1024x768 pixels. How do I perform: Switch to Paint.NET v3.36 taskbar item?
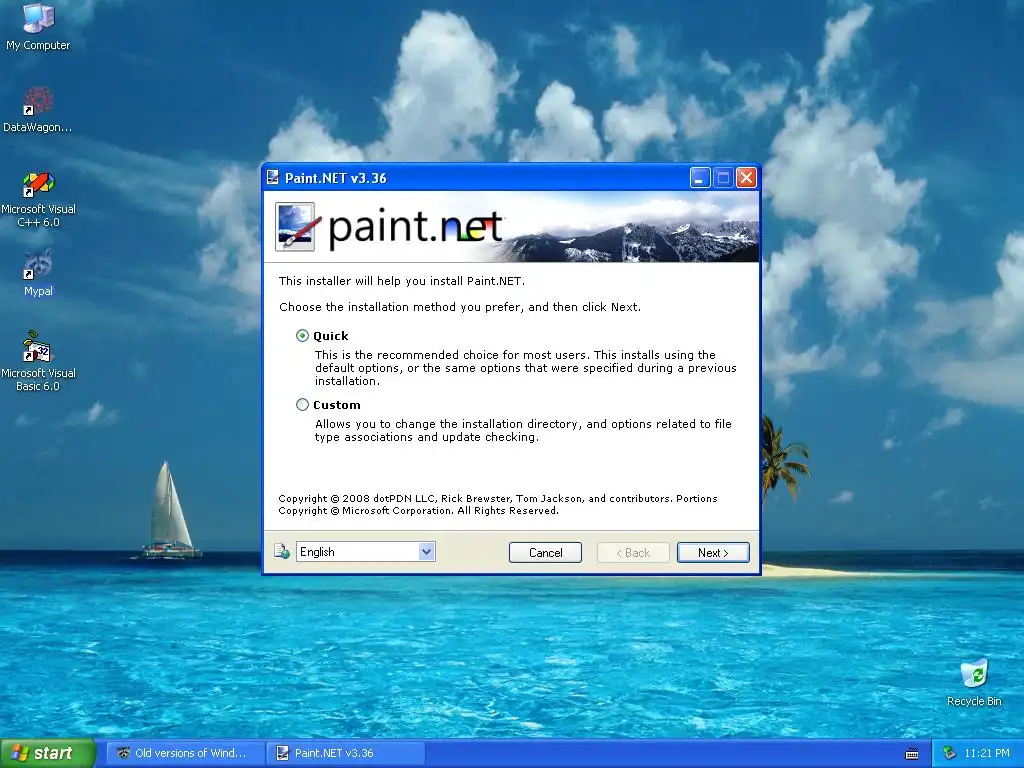click(345, 753)
